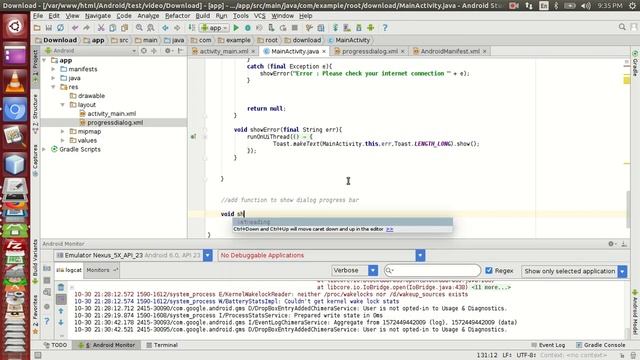Click the logcat scroll-up arrow icon
Image resolution: width=640 pixels, height=360 pixels.
tap(61, 311)
